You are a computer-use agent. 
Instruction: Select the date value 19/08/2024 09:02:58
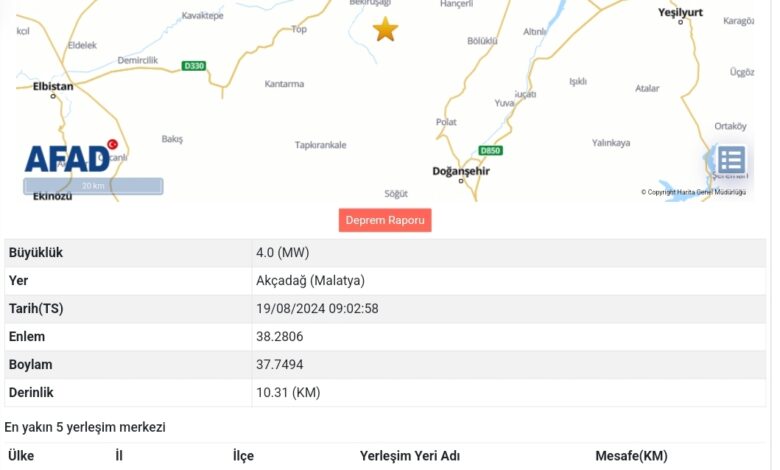pos(317,309)
